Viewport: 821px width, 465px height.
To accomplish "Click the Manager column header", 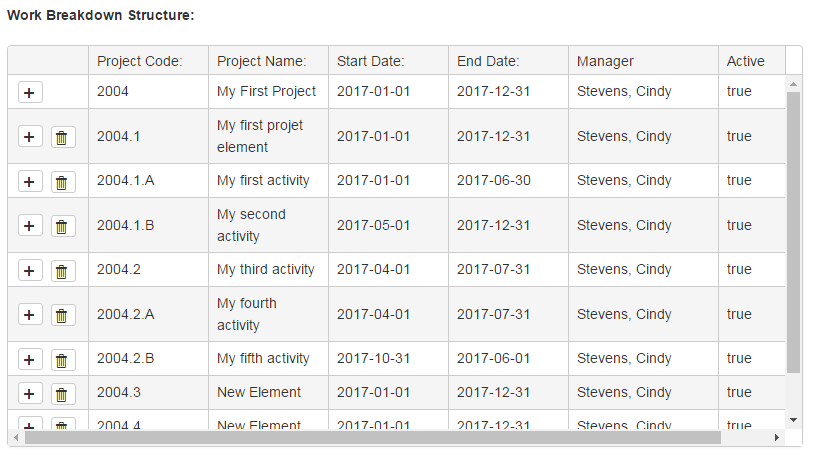I will pos(605,61).
